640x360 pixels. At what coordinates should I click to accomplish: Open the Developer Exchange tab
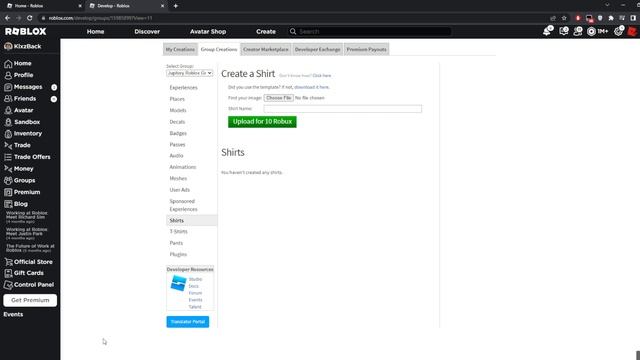[318, 49]
